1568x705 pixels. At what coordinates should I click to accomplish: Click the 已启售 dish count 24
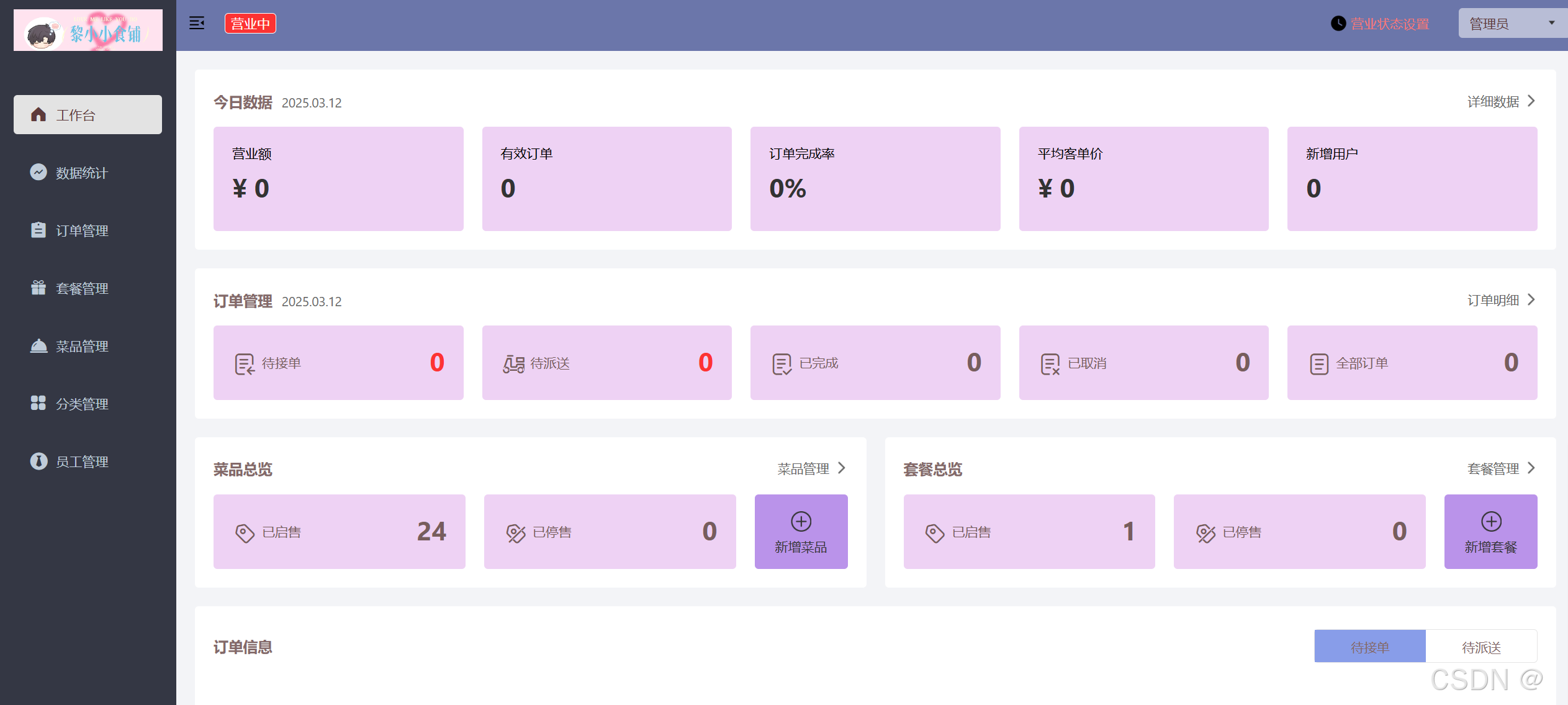click(431, 531)
